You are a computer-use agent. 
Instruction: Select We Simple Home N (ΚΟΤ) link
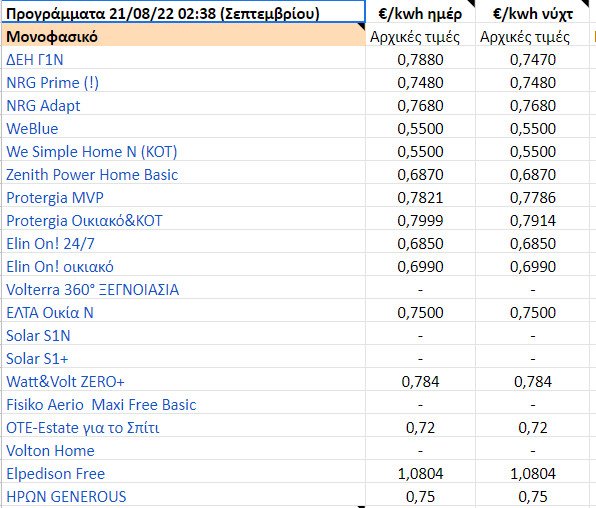pyautogui.click(x=92, y=152)
